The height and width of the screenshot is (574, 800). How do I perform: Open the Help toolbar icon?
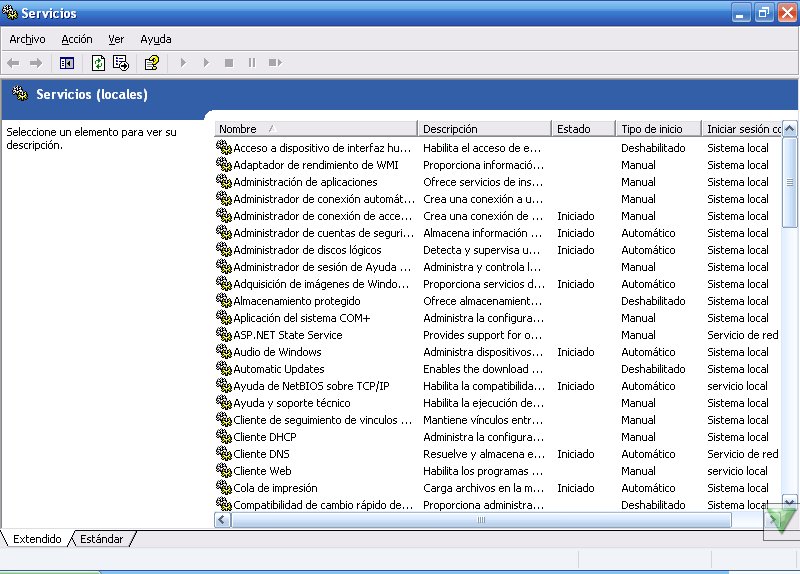tap(151, 63)
